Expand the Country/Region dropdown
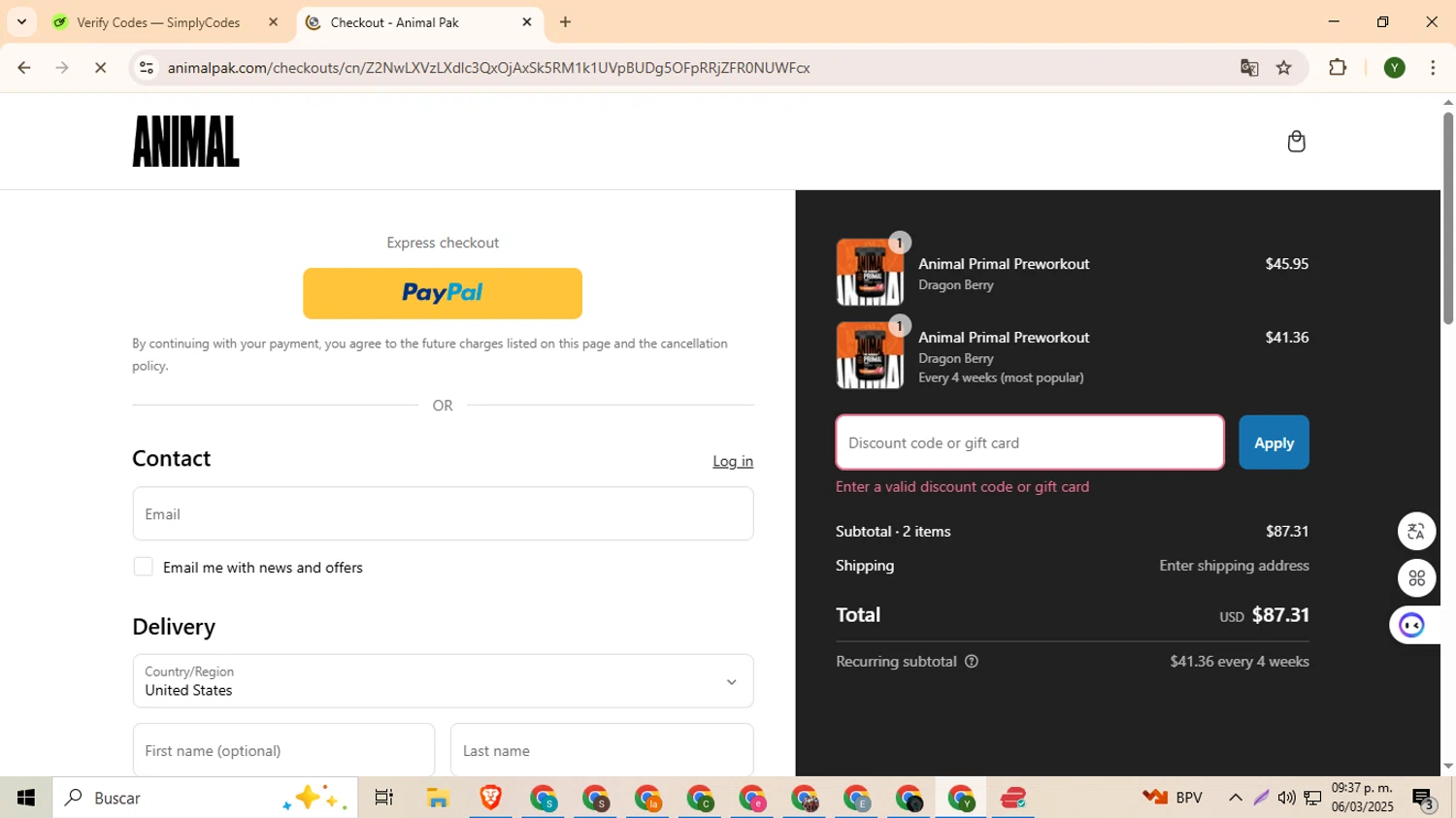1456x818 pixels. click(x=443, y=680)
